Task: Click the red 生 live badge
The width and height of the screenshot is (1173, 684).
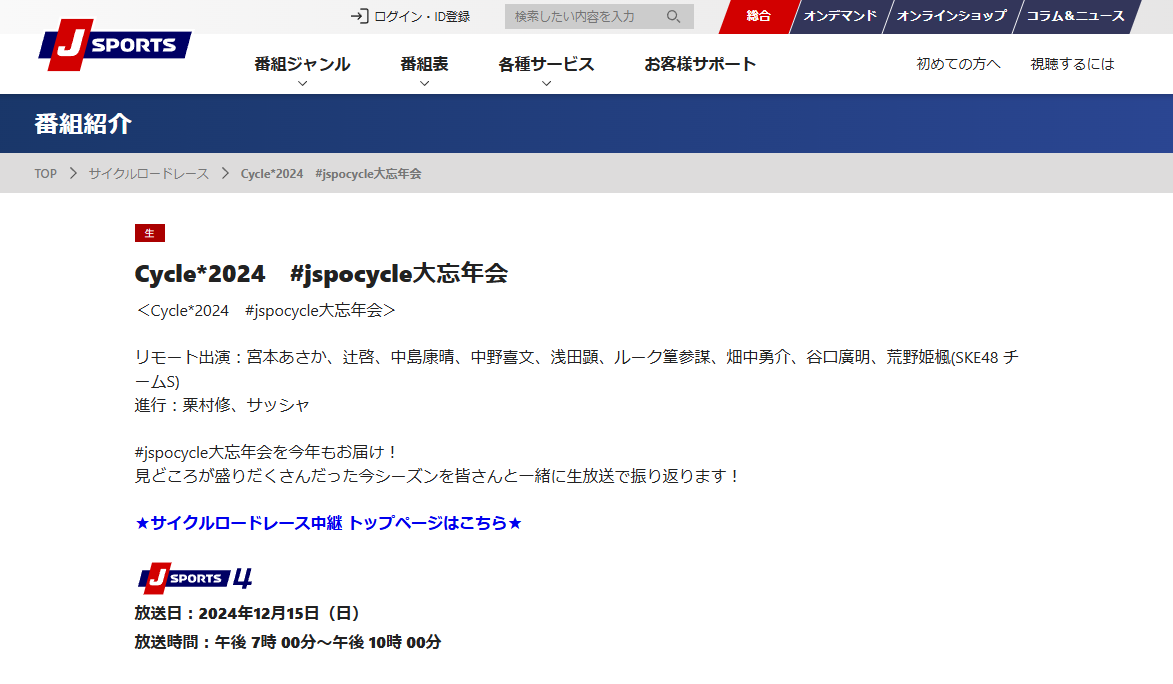Action: (150, 233)
